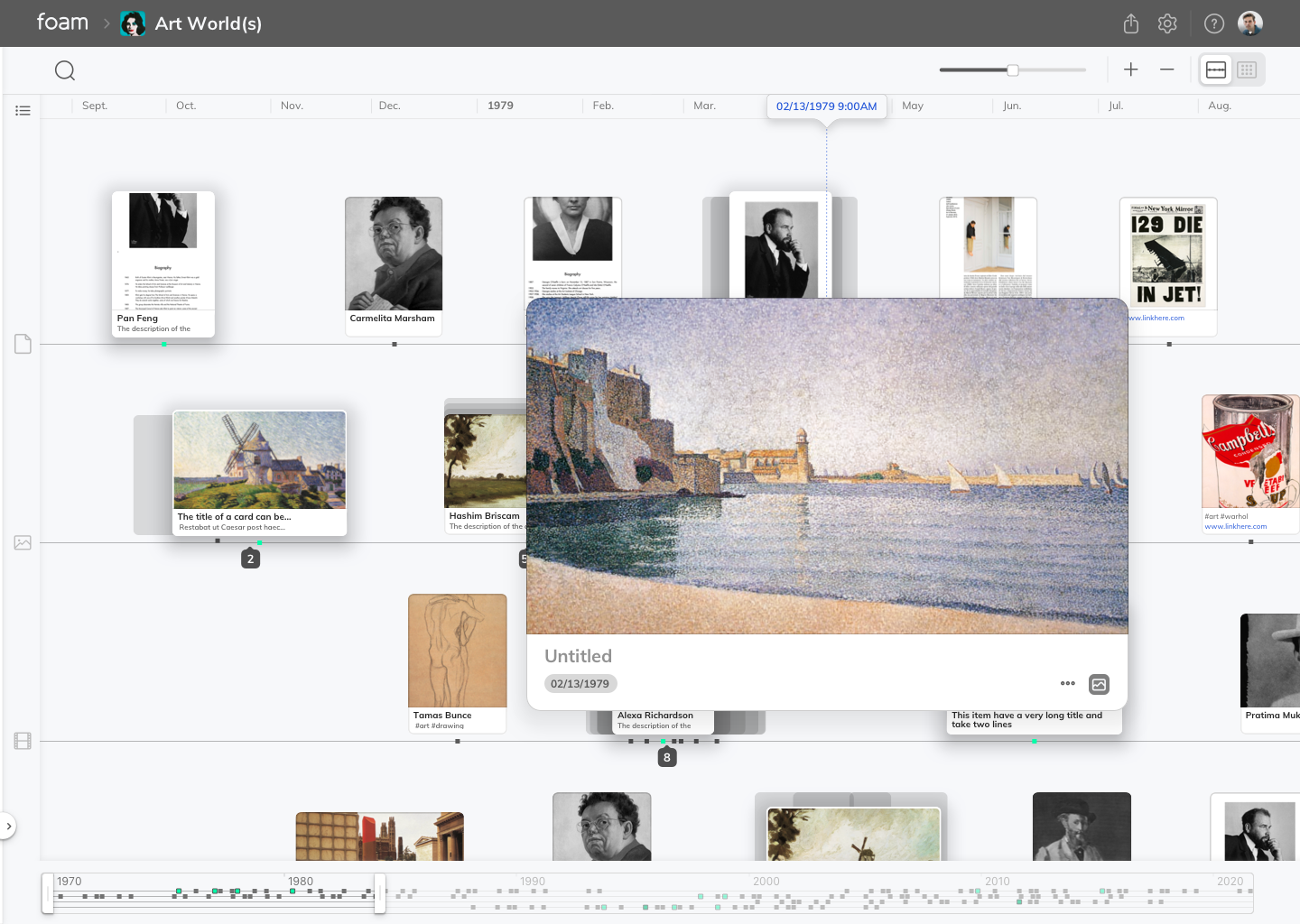1300x924 pixels.
Task: Grab the left handle of overview range
Action: (x=48, y=893)
